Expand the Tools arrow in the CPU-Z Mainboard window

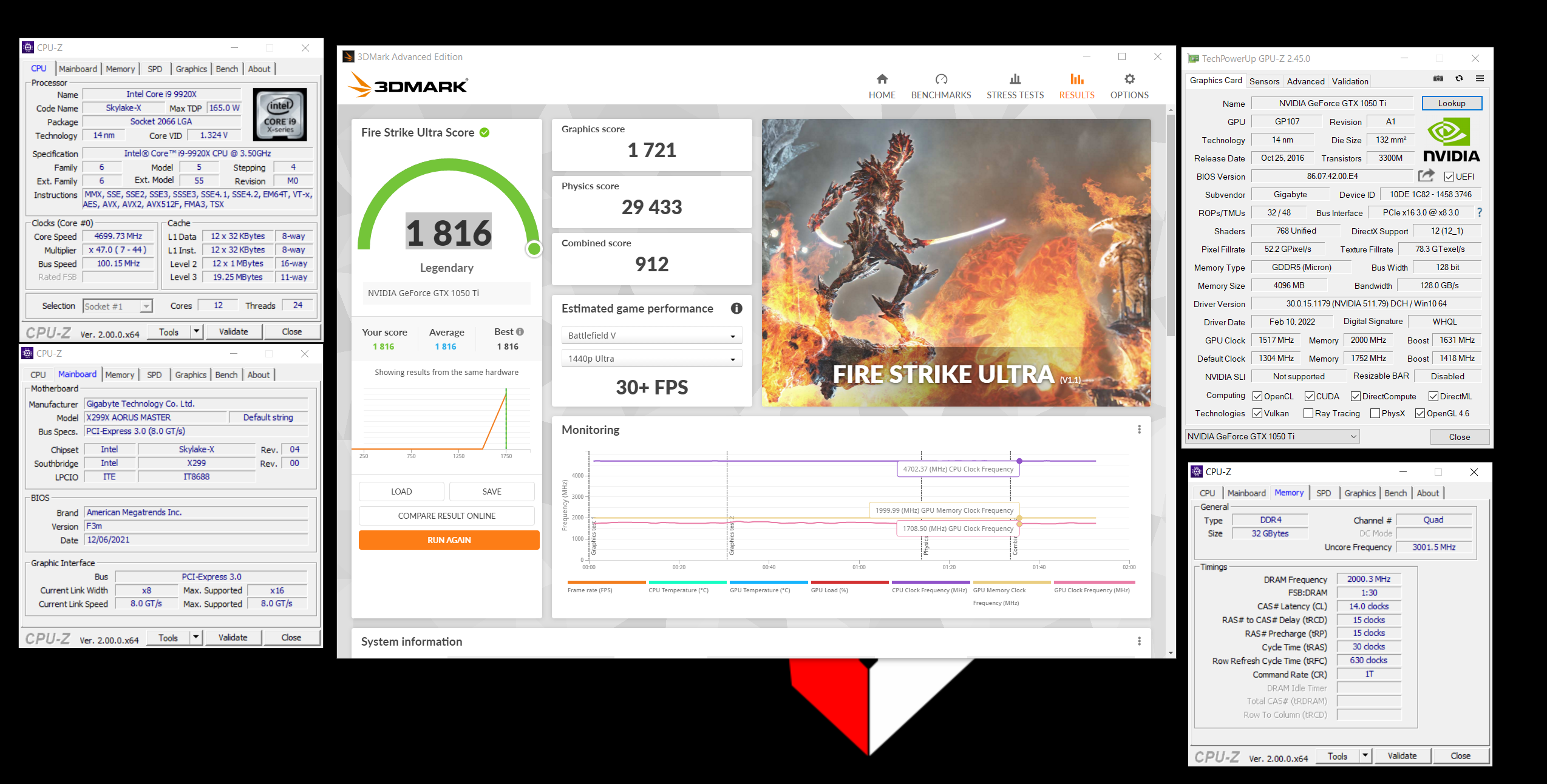coord(195,637)
